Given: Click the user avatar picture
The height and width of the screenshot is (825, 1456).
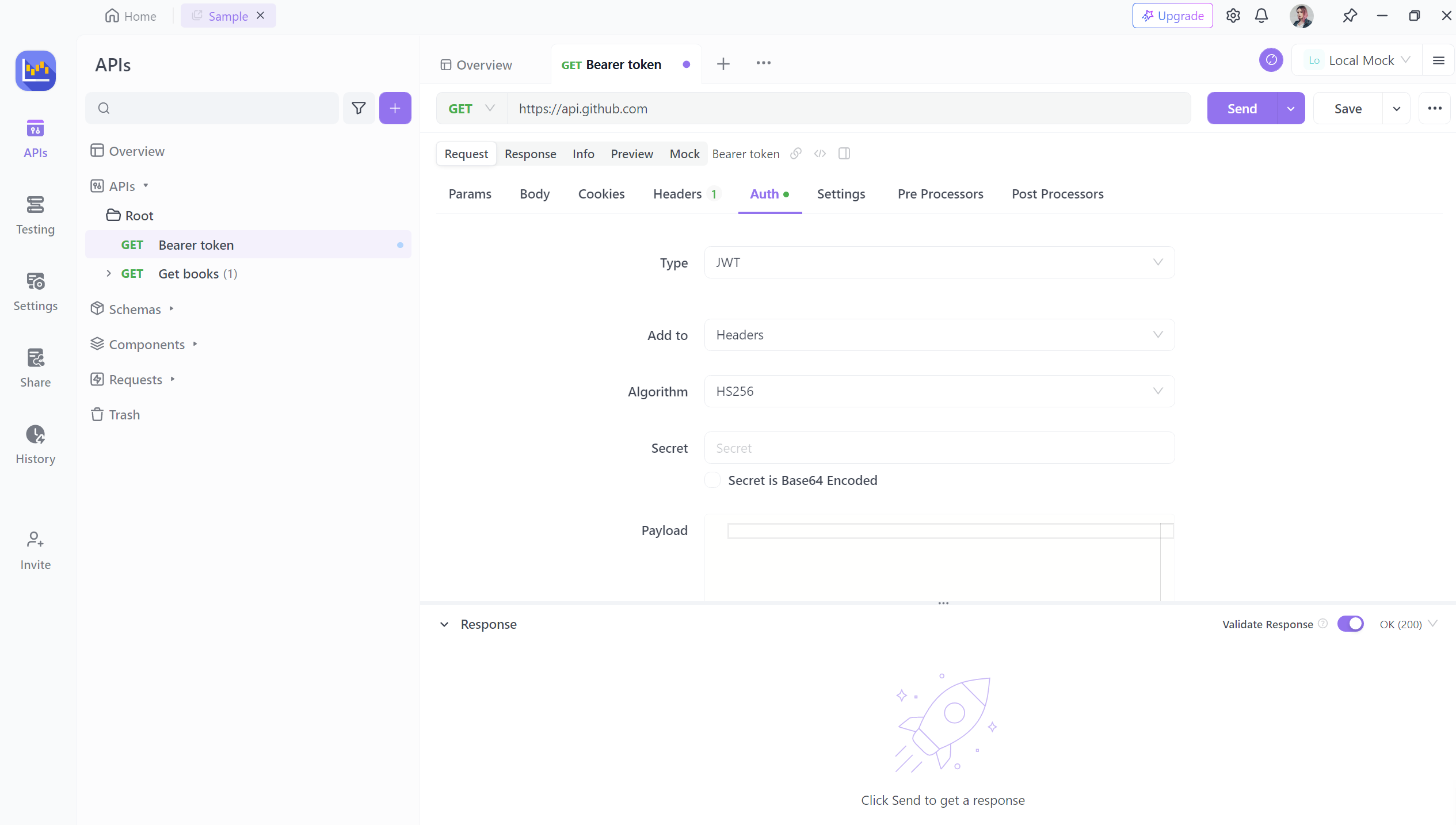Looking at the screenshot, I should (1302, 16).
